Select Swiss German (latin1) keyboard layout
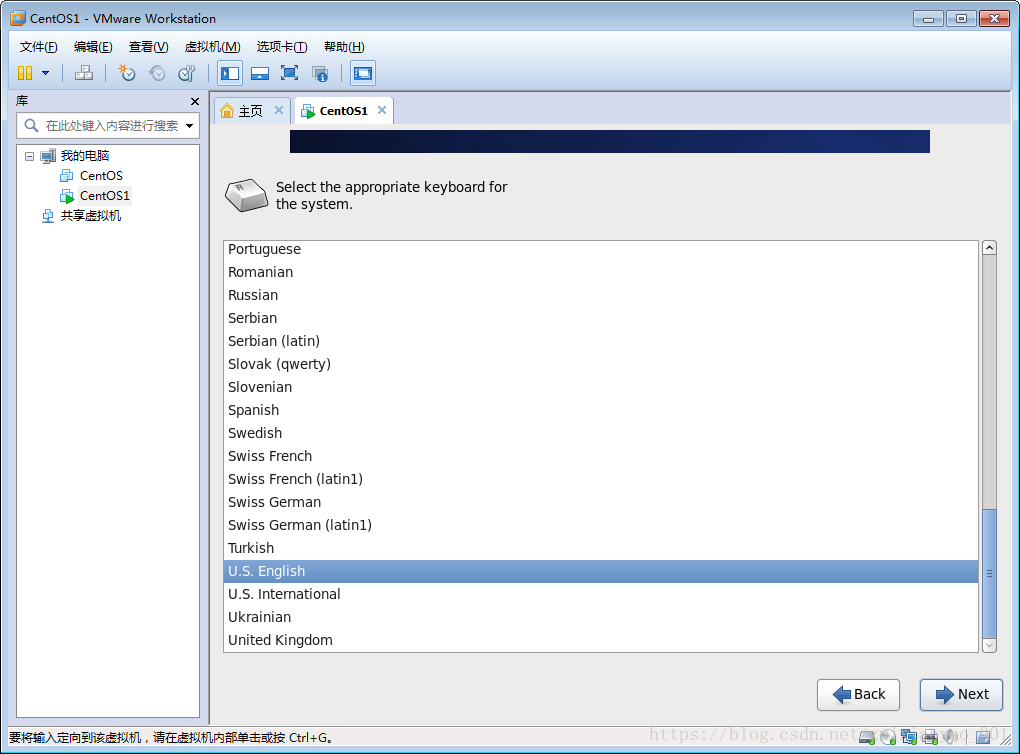The image size is (1020, 754). pos(601,525)
